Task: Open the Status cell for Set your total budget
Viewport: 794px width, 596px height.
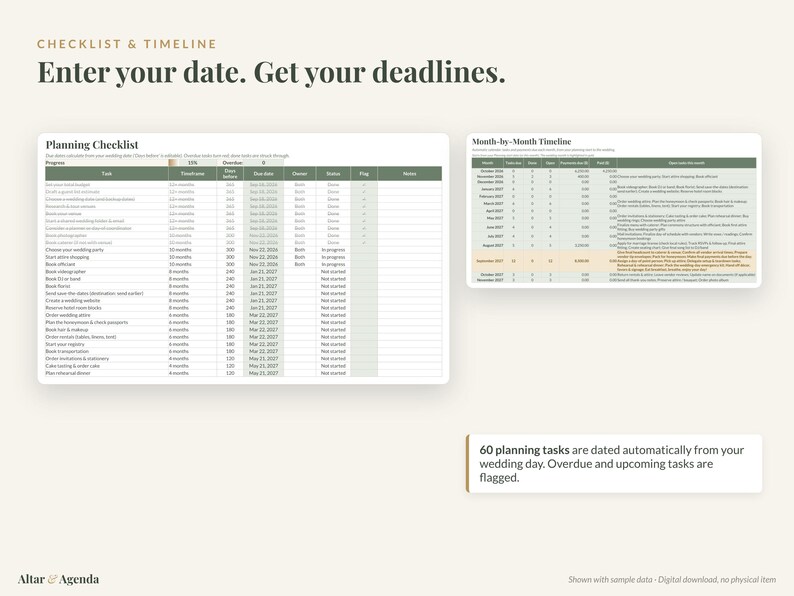Action: click(333, 185)
